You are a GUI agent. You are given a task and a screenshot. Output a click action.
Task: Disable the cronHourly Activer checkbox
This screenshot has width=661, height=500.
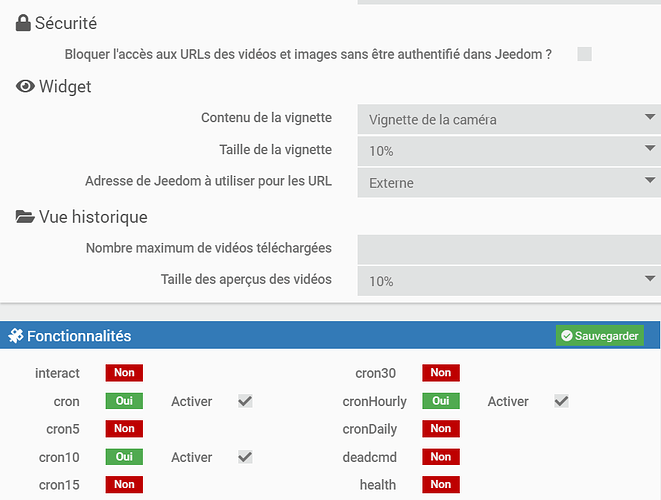561,401
